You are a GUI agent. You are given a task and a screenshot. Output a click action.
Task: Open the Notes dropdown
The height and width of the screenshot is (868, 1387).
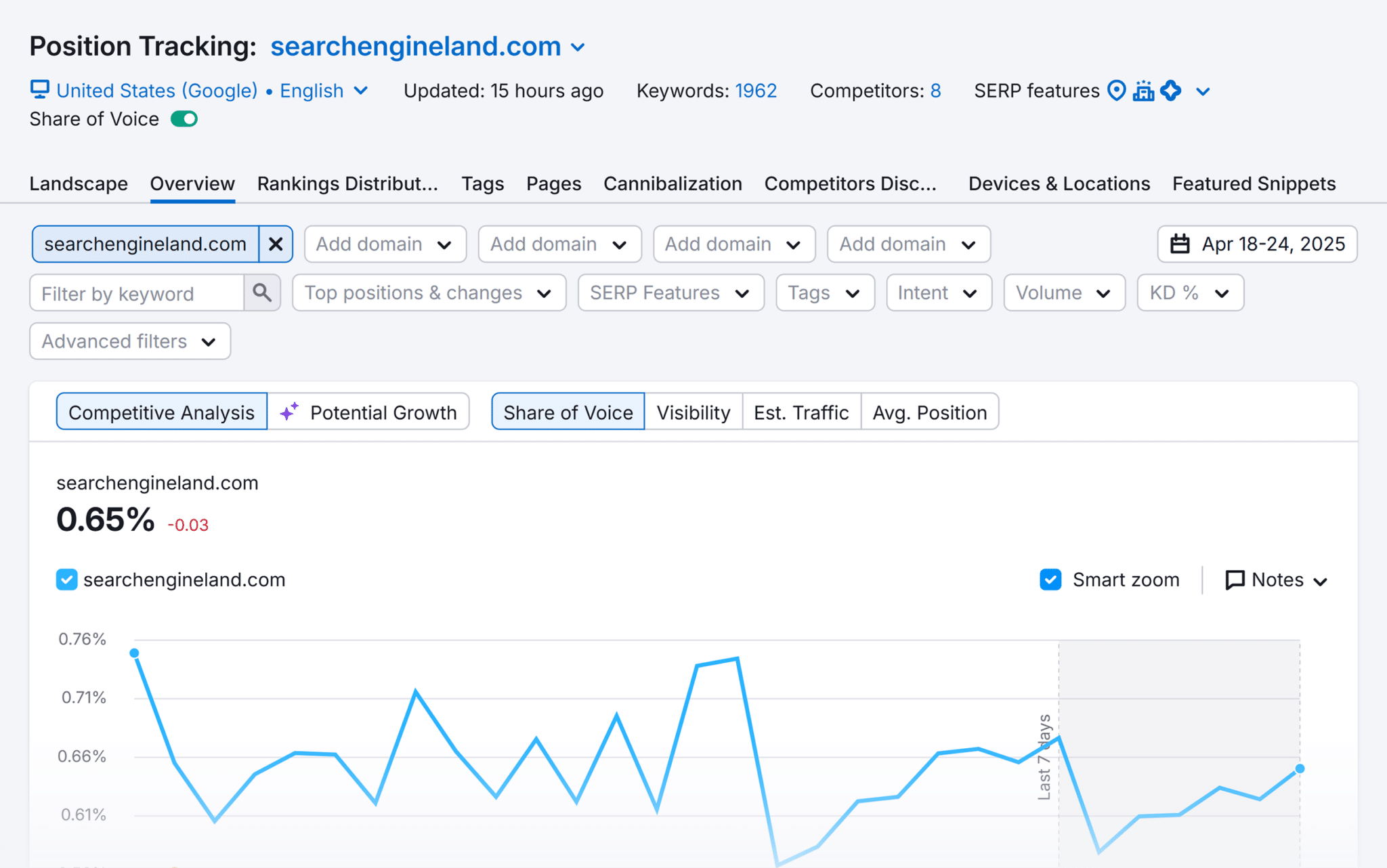[1277, 580]
